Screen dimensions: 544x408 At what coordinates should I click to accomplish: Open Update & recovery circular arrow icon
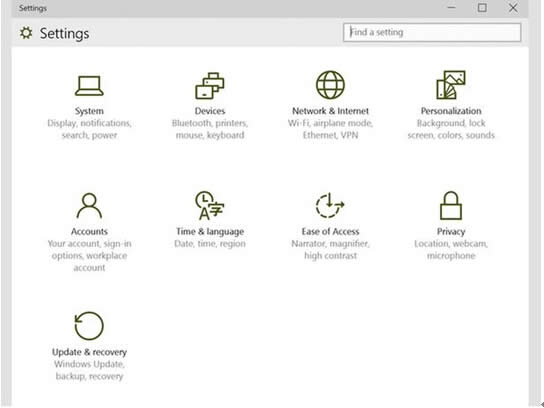(x=89, y=326)
